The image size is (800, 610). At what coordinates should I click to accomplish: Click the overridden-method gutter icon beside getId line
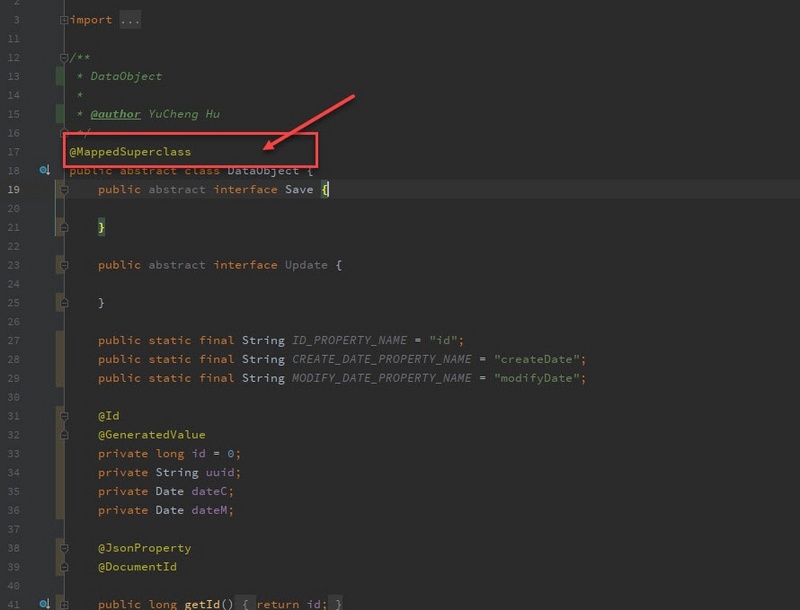pos(44,604)
